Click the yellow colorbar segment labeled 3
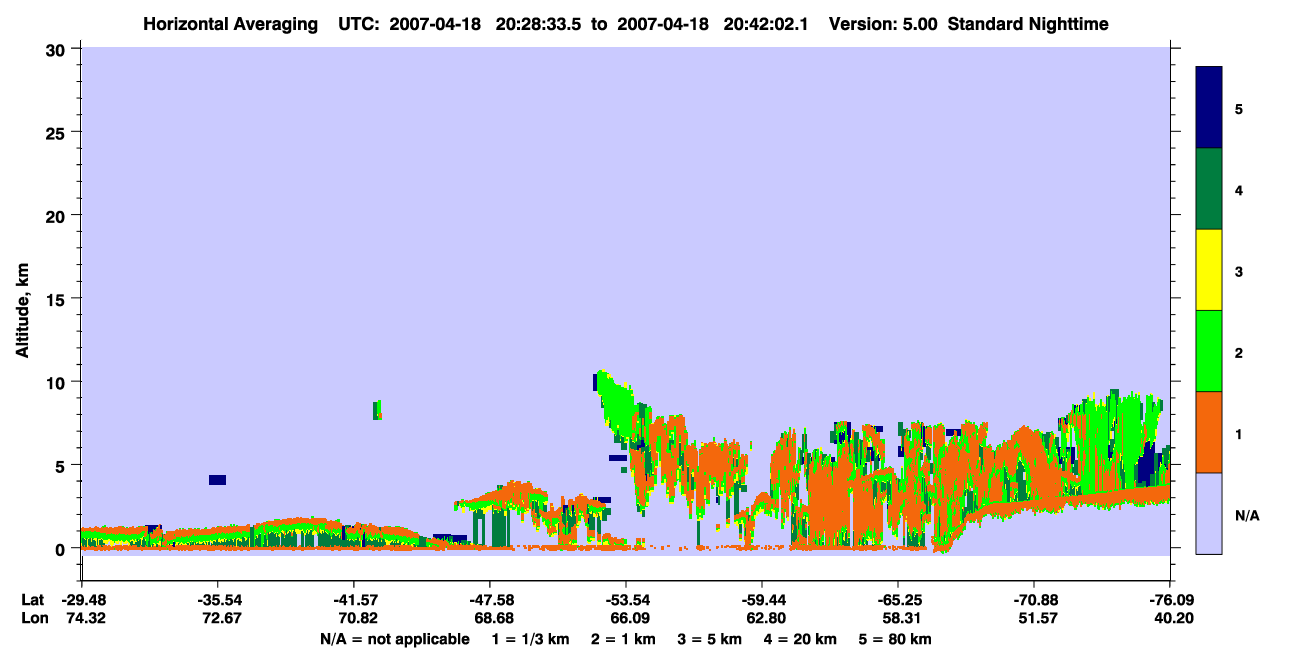1300x667 pixels. click(x=1209, y=270)
